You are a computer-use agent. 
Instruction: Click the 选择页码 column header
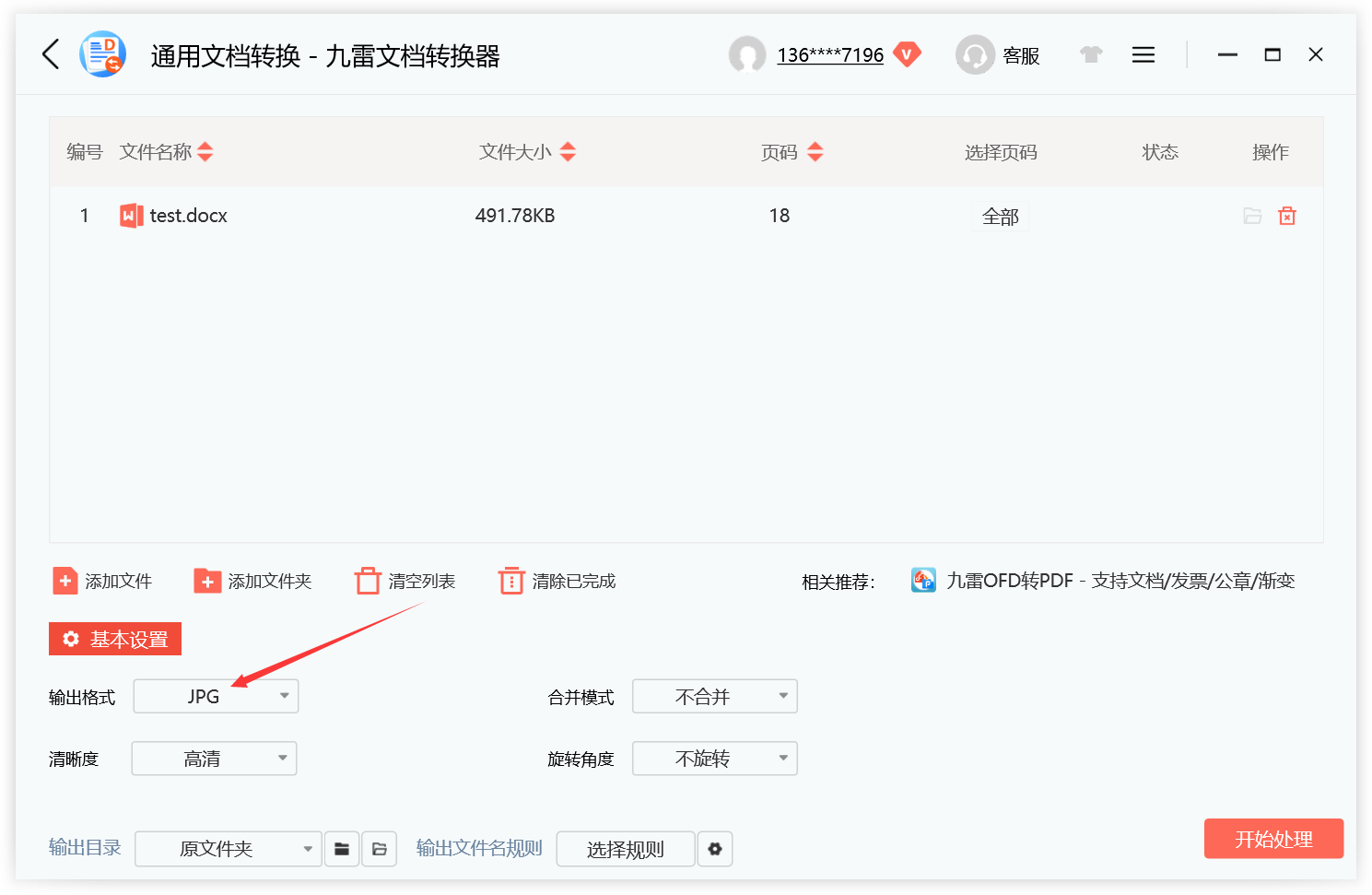[x=1001, y=152]
